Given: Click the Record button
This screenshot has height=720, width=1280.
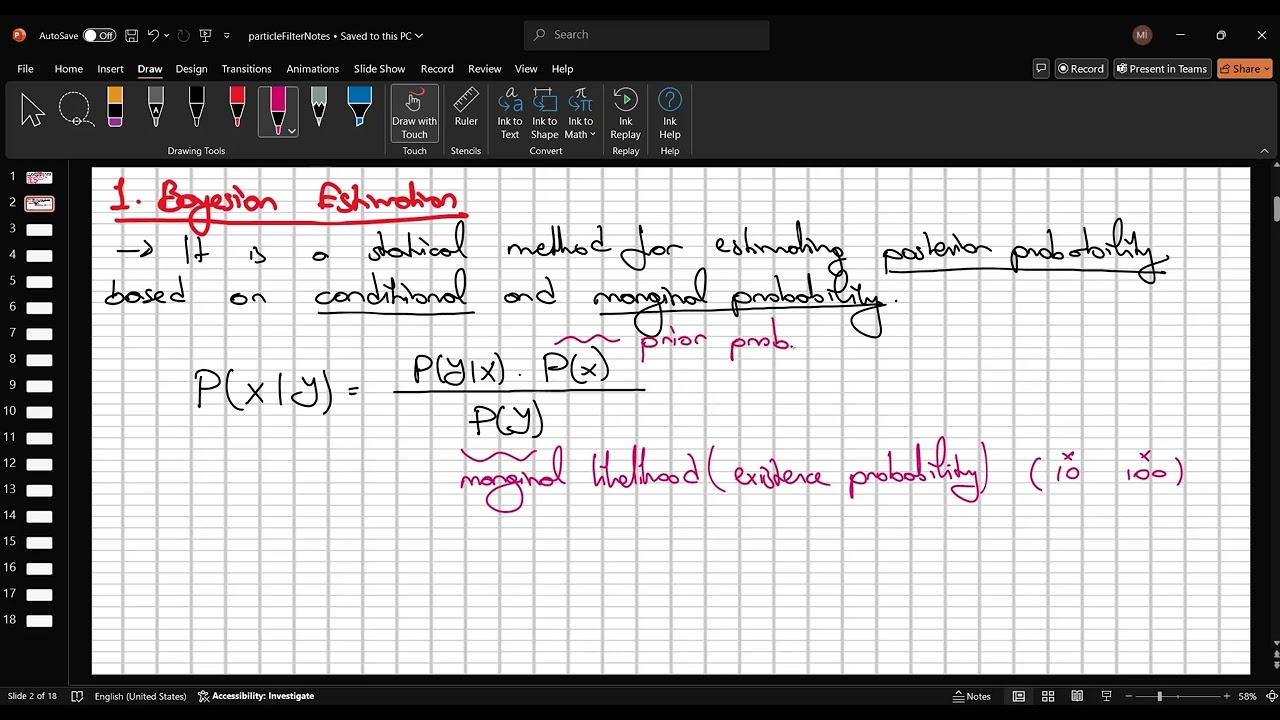Looking at the screenshot, I should (x=1081, y=69).
